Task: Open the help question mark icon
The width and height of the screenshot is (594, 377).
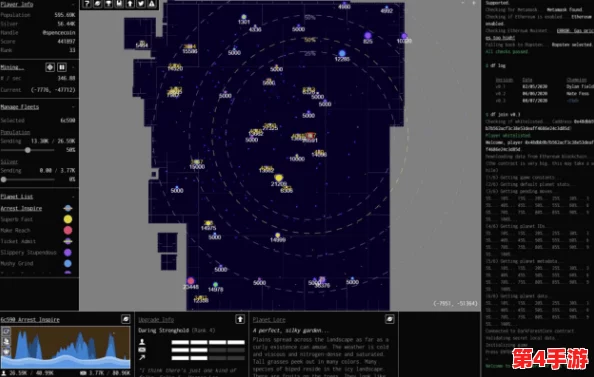Action: click(x=87, y=4)
